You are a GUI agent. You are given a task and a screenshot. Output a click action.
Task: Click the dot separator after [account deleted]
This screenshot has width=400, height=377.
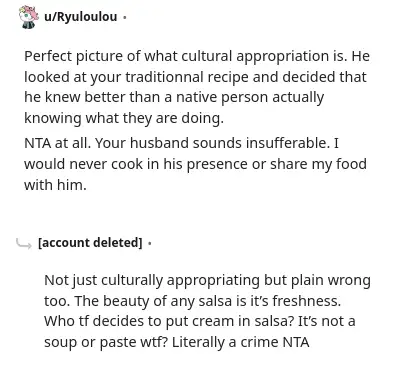click(x=150, y=243)
